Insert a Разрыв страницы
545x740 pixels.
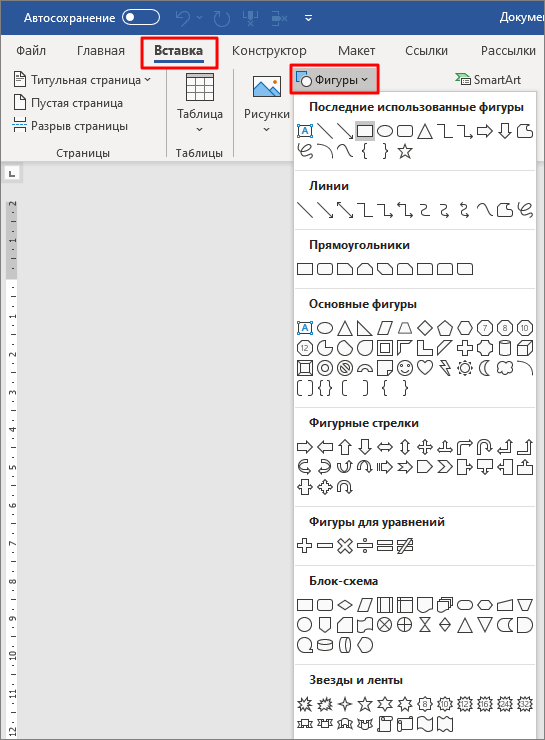click(70, 126)
